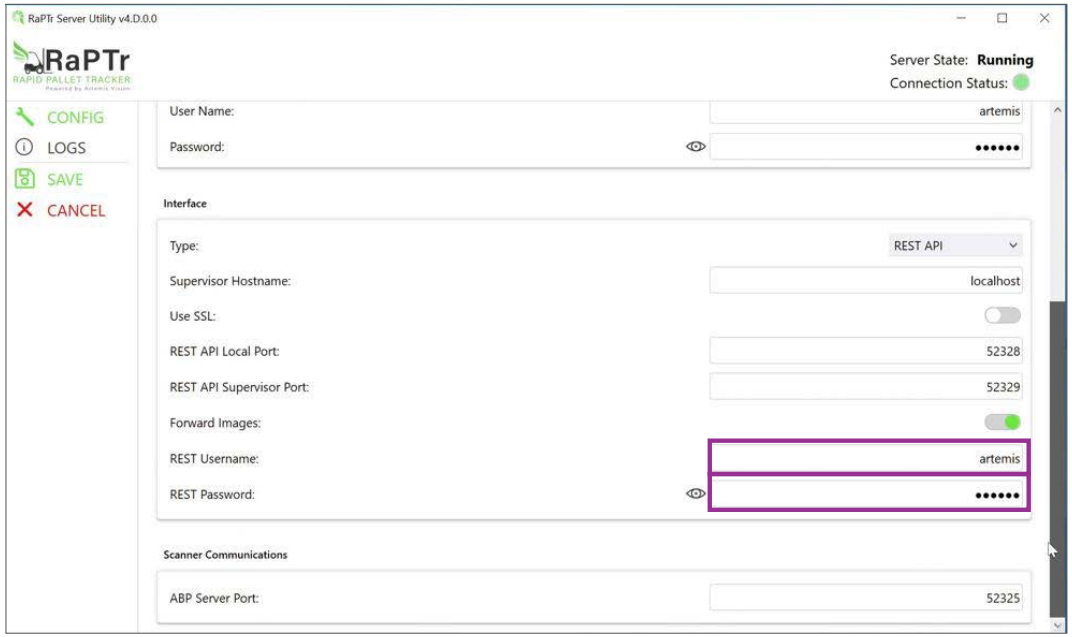Click the app icon in title bar
1072x637 pixels.
pos(15,19)
